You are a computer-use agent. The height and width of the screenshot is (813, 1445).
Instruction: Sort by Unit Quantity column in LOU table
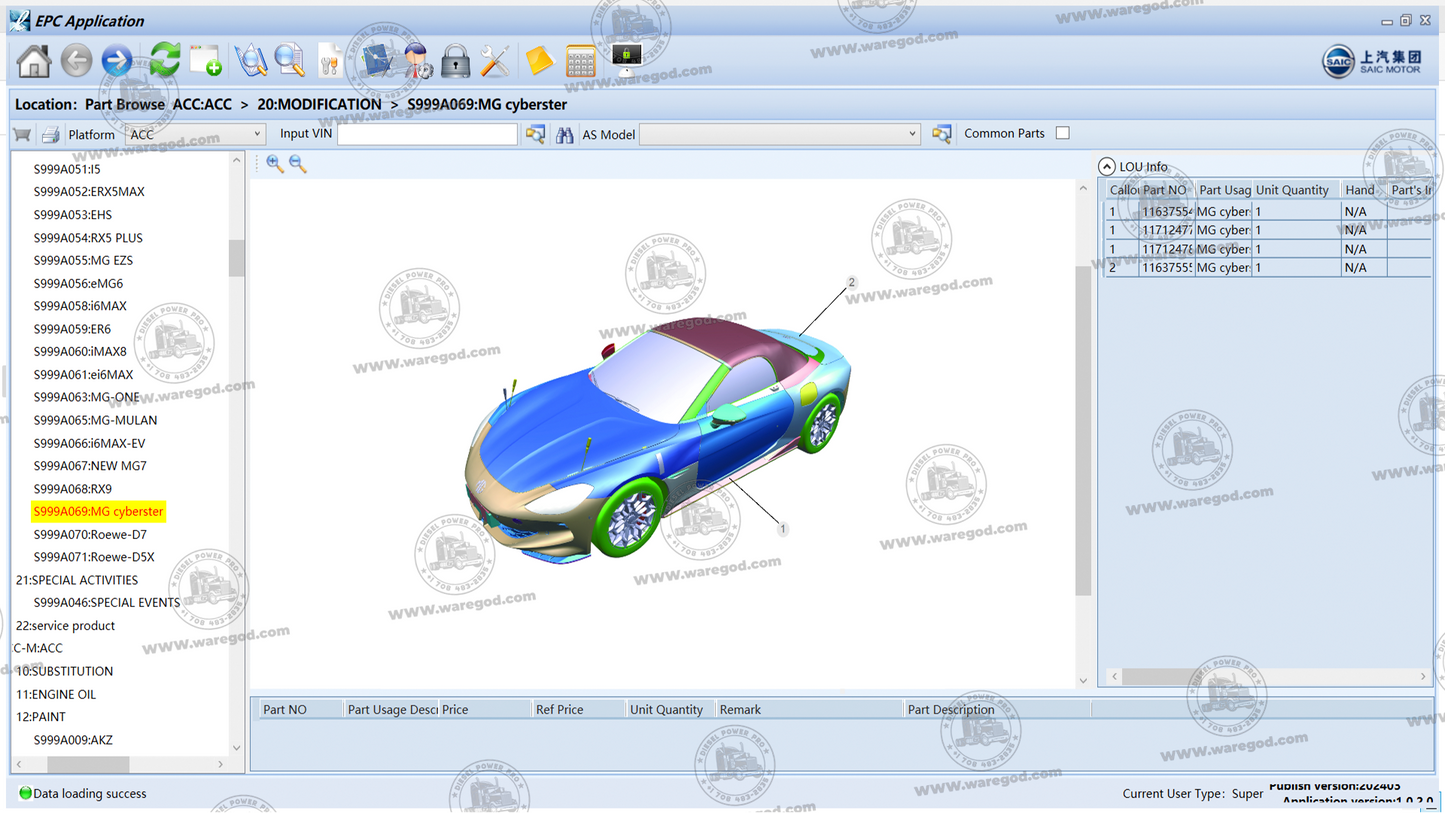pyautogui.click(x=1296, y=190)
